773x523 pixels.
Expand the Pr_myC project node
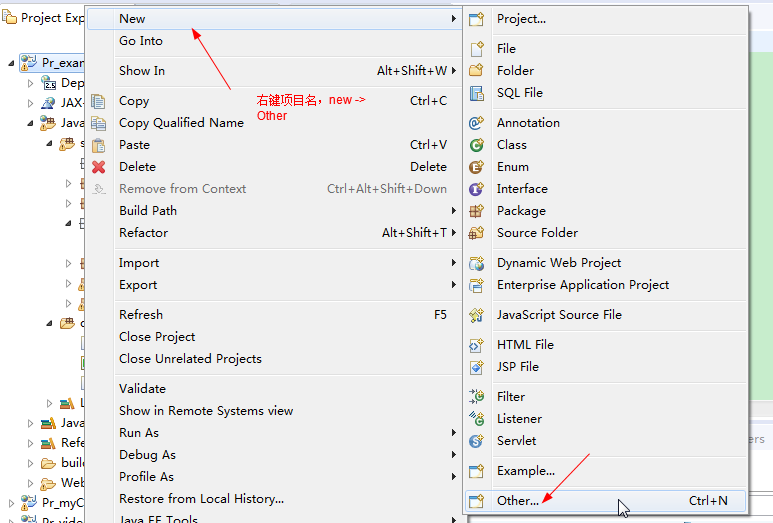point(11,503)
